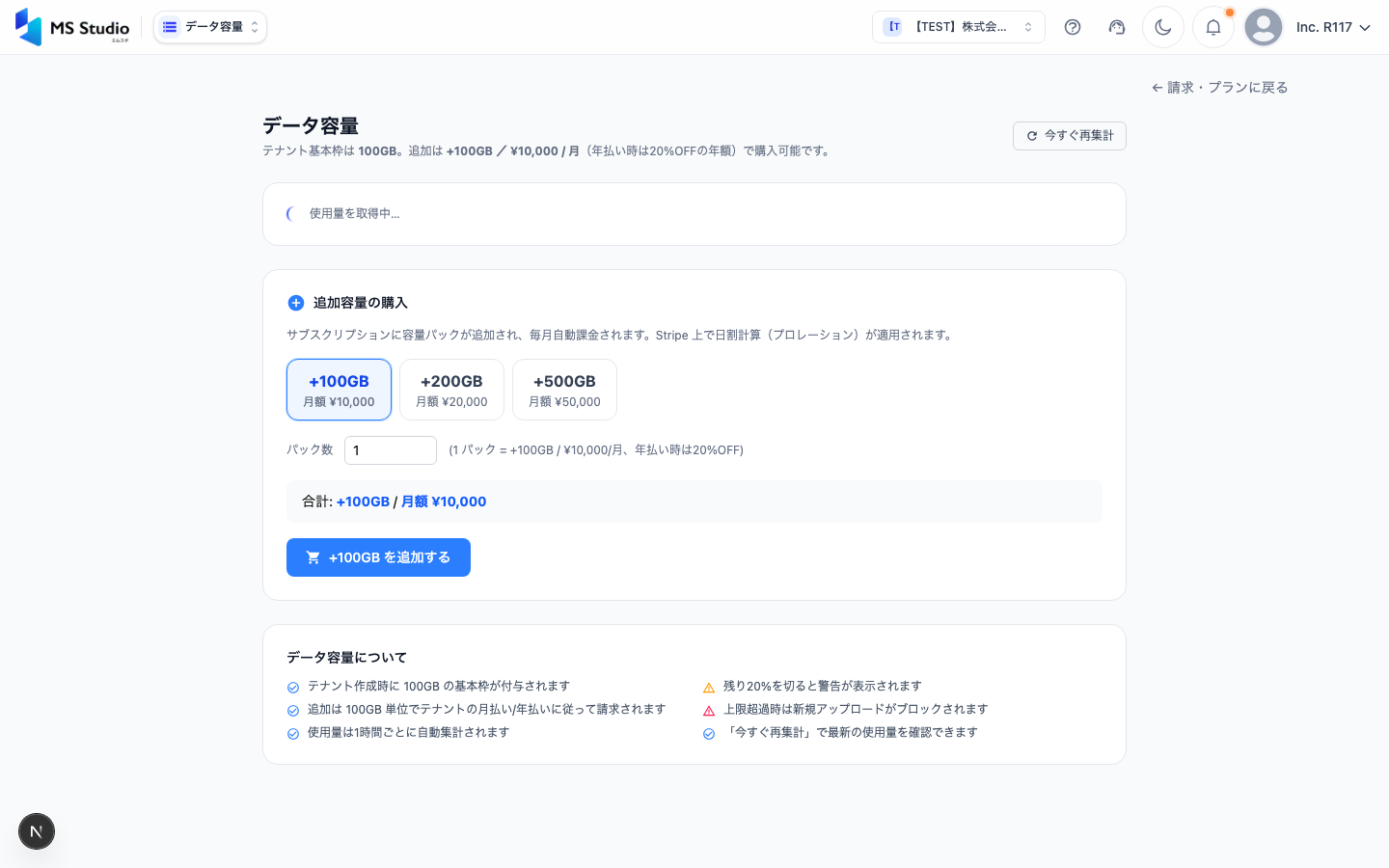Click check icon beside テナント作成時に 100GB

(293, 688)
